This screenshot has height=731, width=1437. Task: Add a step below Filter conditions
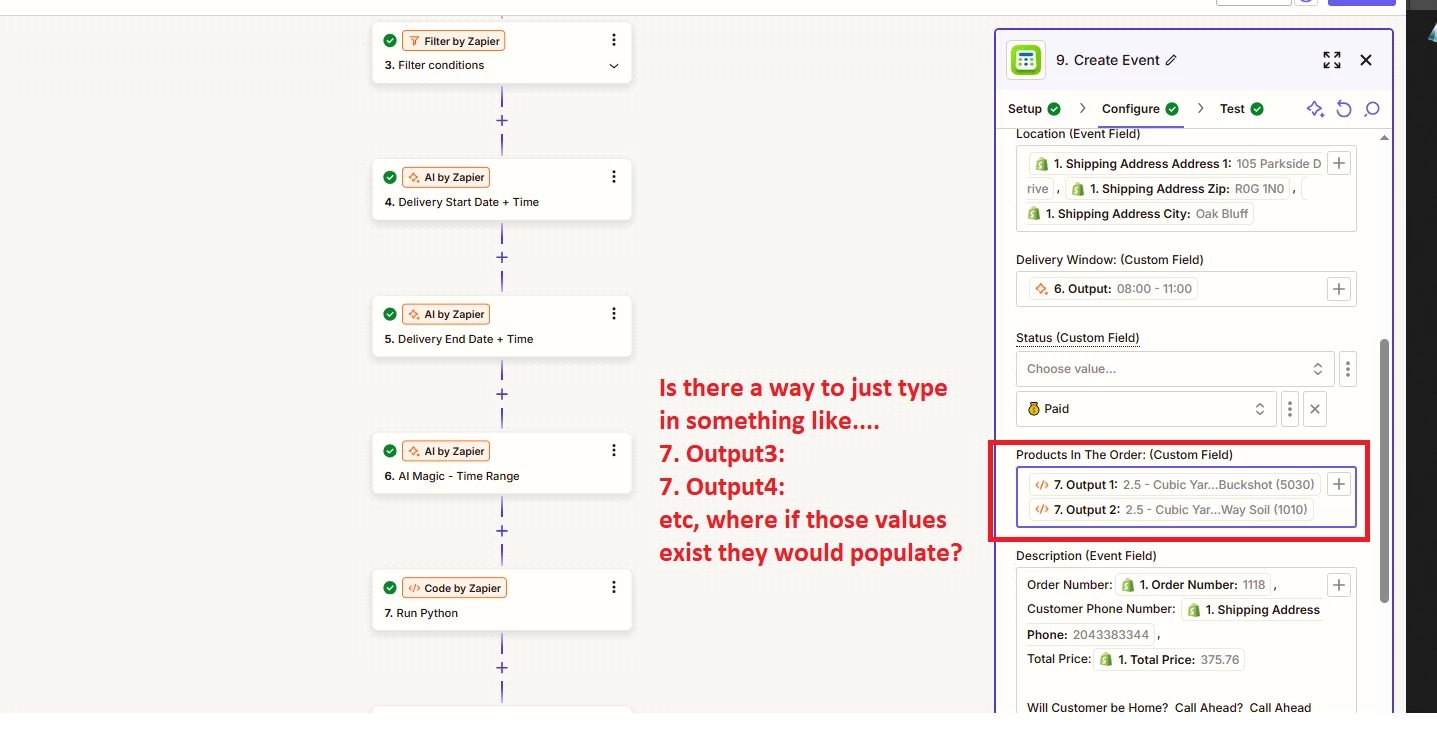[x=502, y=120]
